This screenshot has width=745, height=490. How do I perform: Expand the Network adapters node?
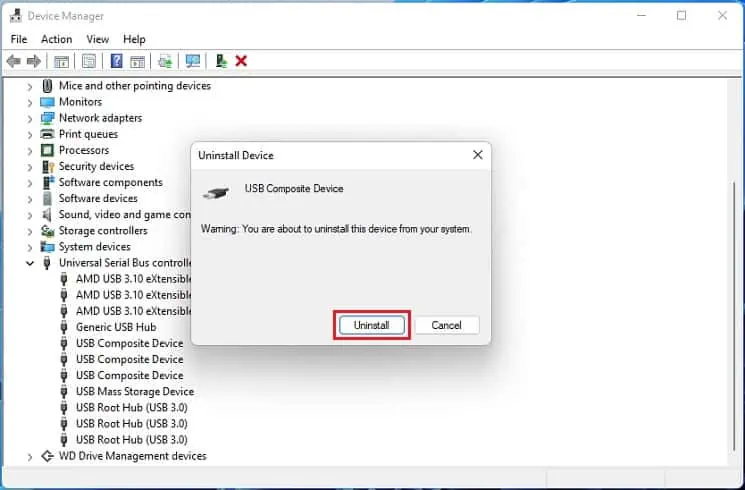point(30,119)
